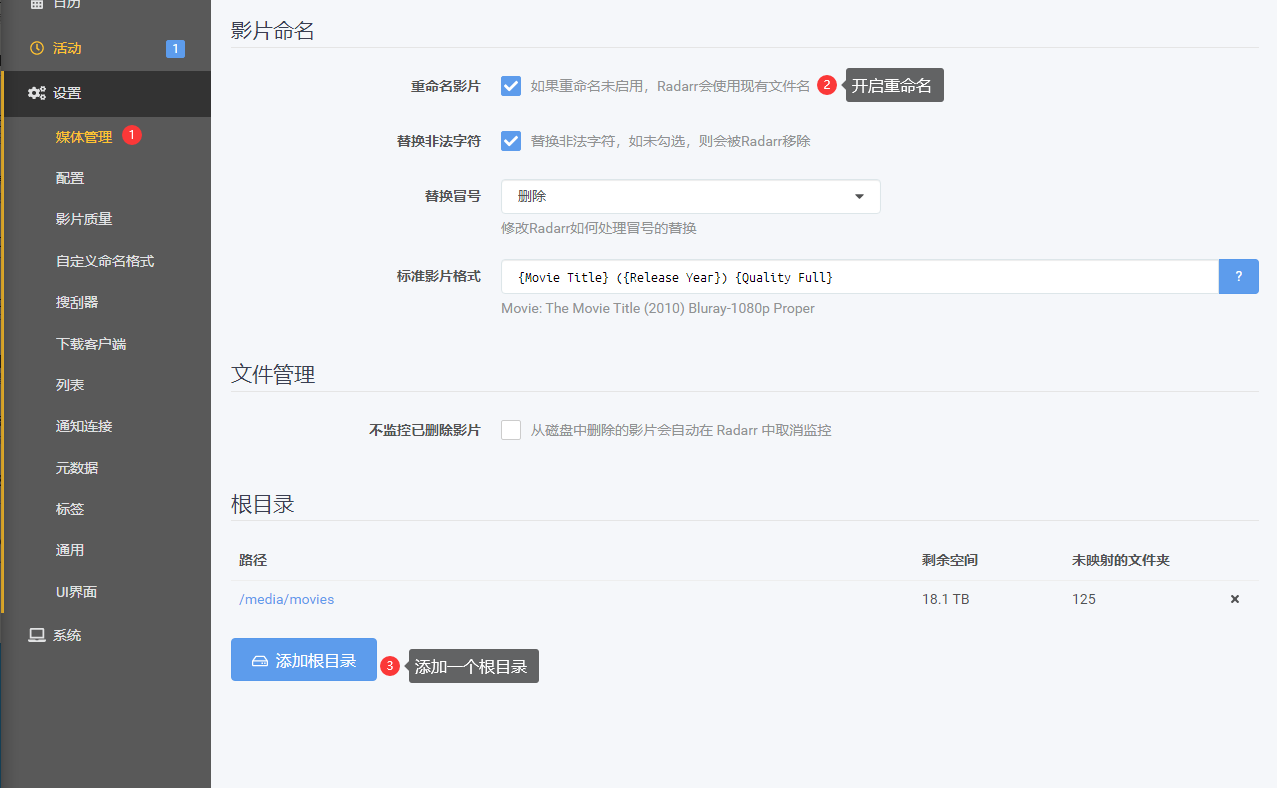The image size is (1277, 788).
Task: Click the 根目录 section heading
Action: [x=263, y=504]
